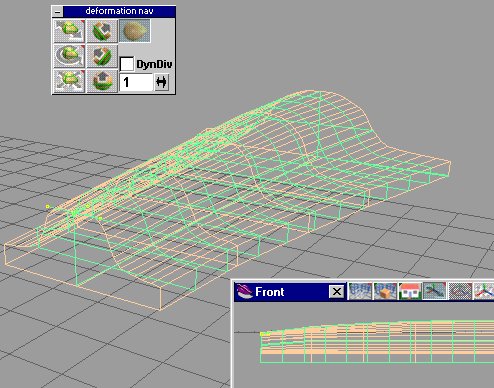Click the middle green stripe deformation icon
494x388 pixels.
[x=102, y=56]
